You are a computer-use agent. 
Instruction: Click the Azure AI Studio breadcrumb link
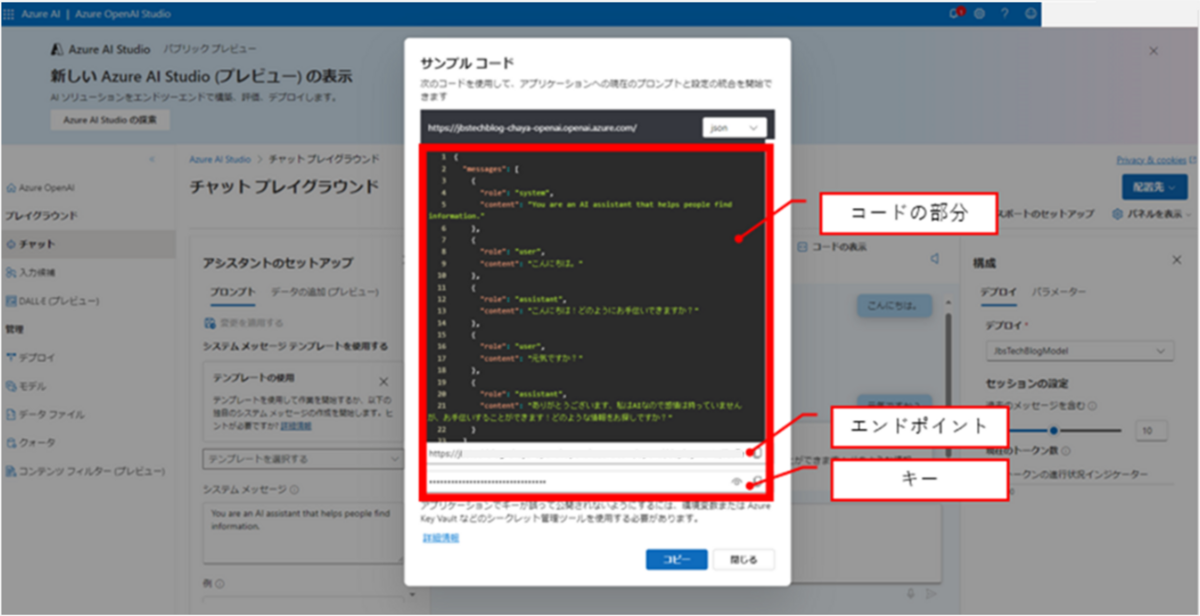[219, 159]
